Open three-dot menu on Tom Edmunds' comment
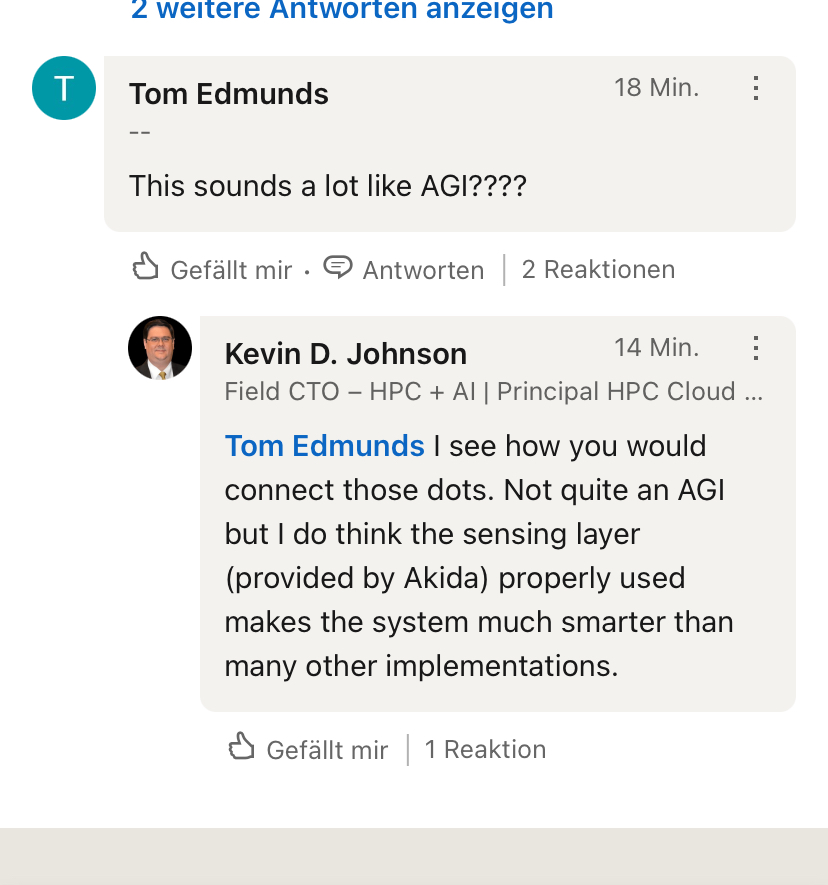828x885 pixels. 756,88
